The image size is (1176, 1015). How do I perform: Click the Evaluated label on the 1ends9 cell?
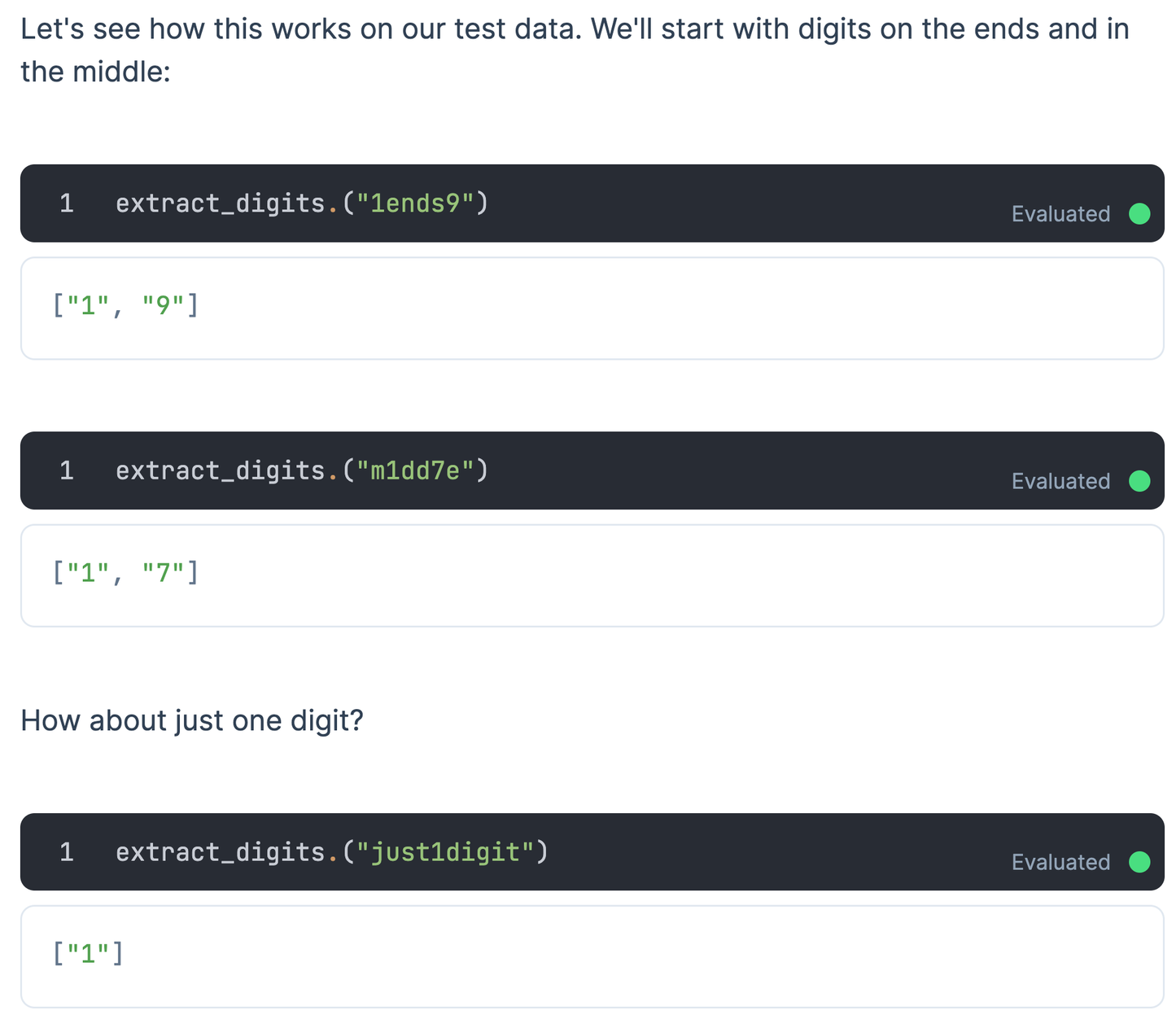pos(1060,214)
